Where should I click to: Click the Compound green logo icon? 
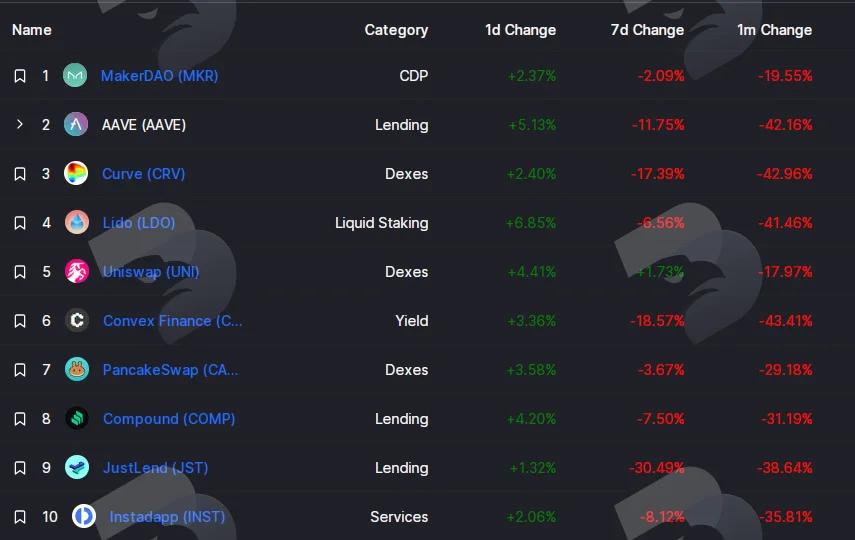pyautogui.click(x=77, y=418)
